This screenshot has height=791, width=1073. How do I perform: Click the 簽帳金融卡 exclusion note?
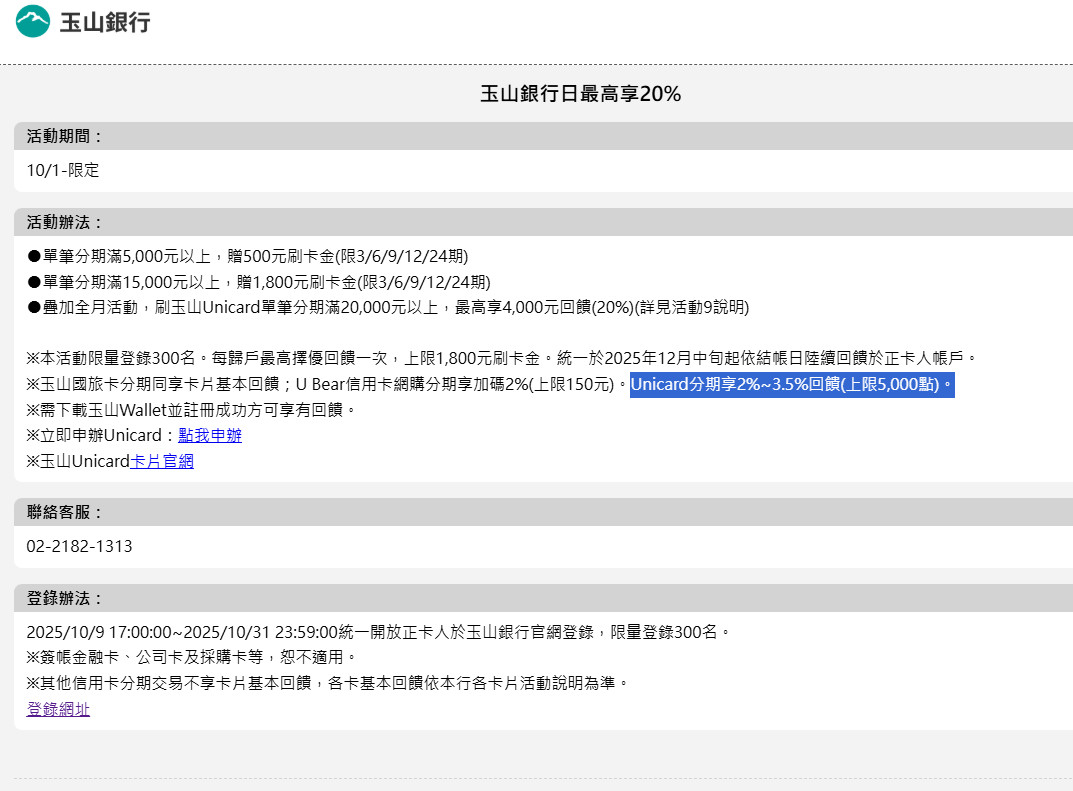[x=191, y=657]
